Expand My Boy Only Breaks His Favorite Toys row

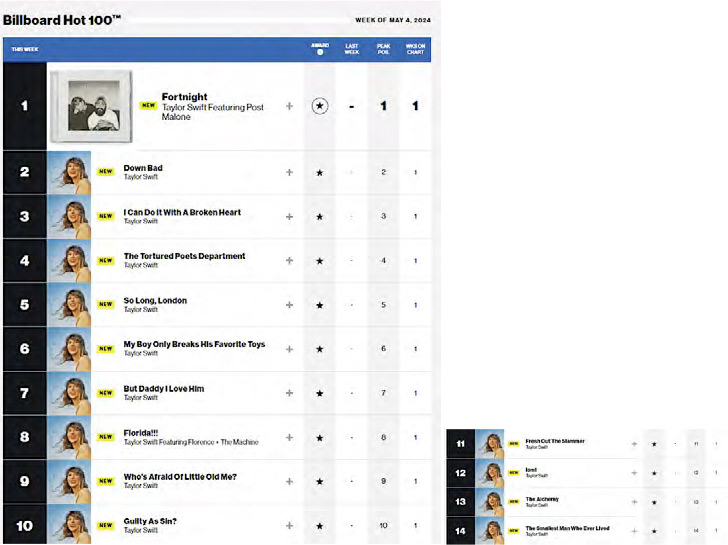click(289, 349)
